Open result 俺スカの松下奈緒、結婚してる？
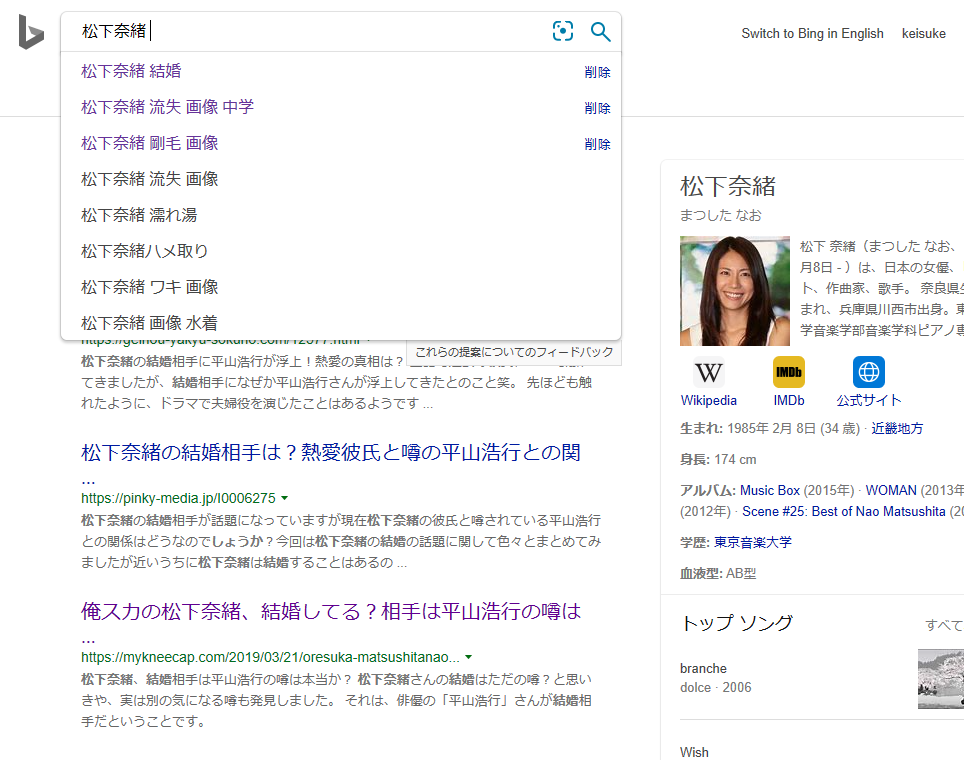964x760 pixels. tap(331, 612)
